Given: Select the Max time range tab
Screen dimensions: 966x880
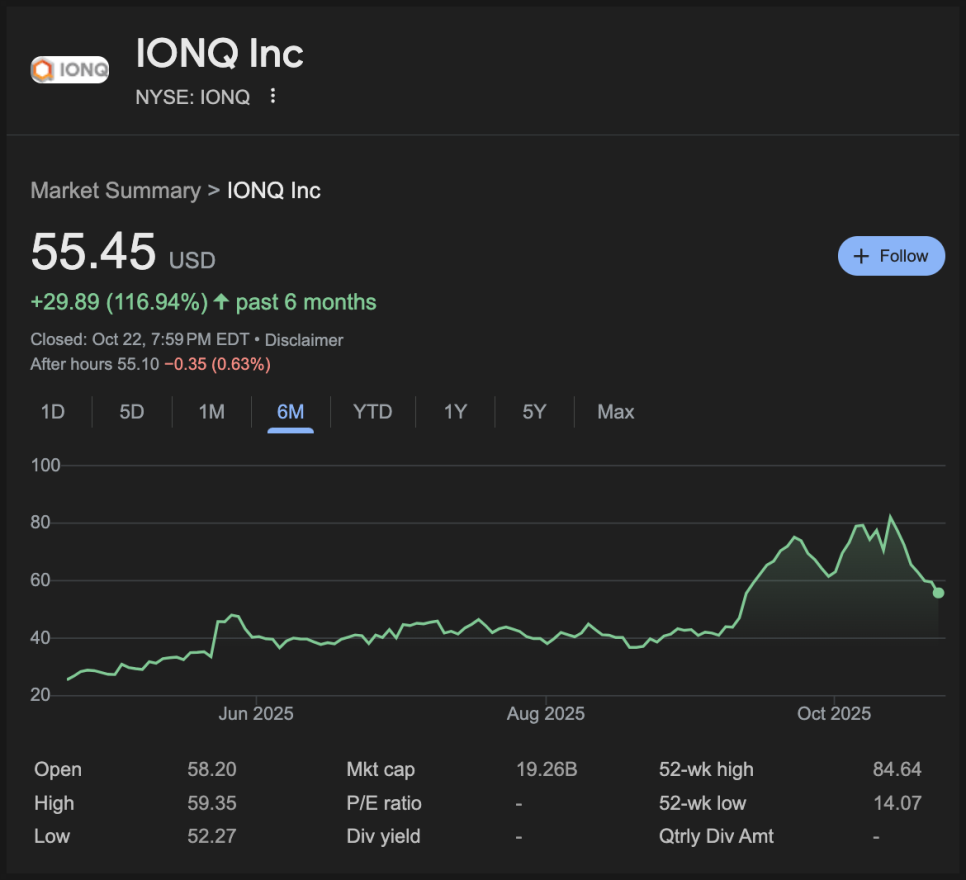Looking at the screenshot, I should click(615, 412).
